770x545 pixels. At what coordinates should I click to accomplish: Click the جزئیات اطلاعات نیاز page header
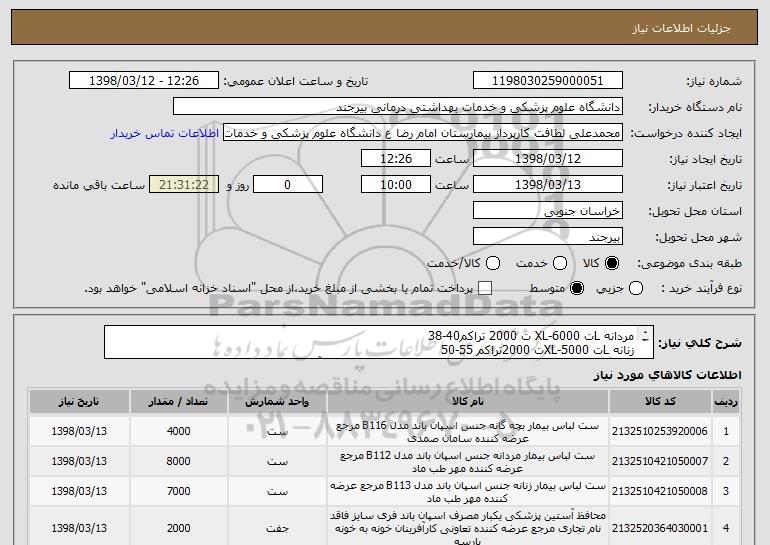point(681,28)
